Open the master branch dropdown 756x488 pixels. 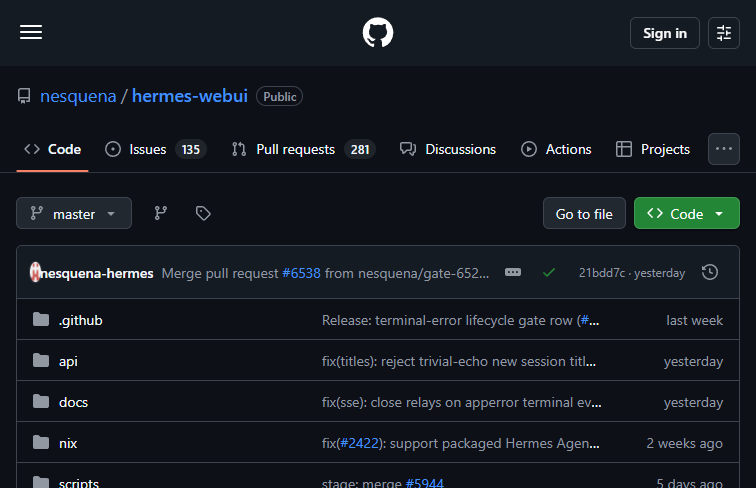[74, 213]
